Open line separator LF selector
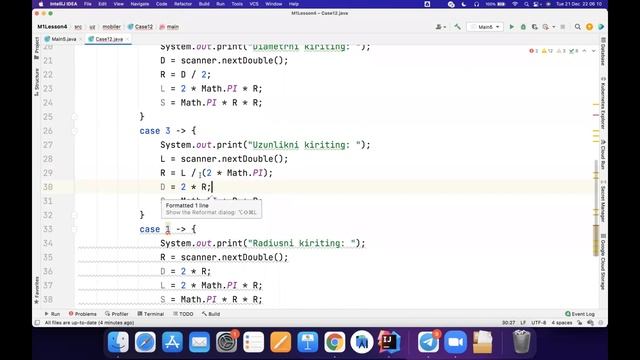This screenshot has width=640, height=360. tap(523, 323)
